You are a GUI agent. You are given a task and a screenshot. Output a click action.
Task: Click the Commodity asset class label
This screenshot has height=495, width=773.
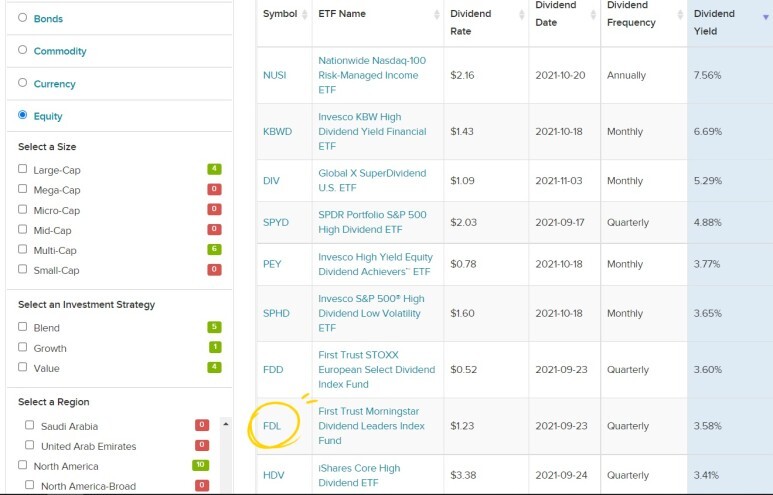click(60, 51)
